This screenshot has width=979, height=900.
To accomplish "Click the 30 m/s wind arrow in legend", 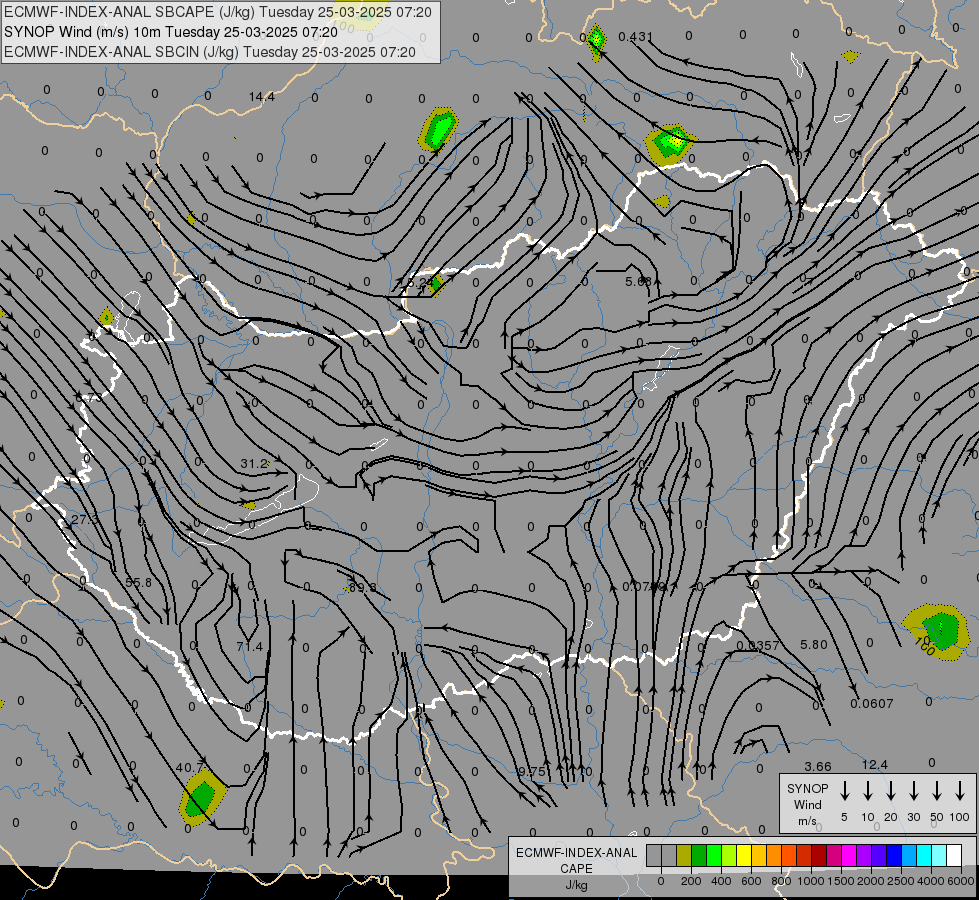I will (x=913, y=791).
